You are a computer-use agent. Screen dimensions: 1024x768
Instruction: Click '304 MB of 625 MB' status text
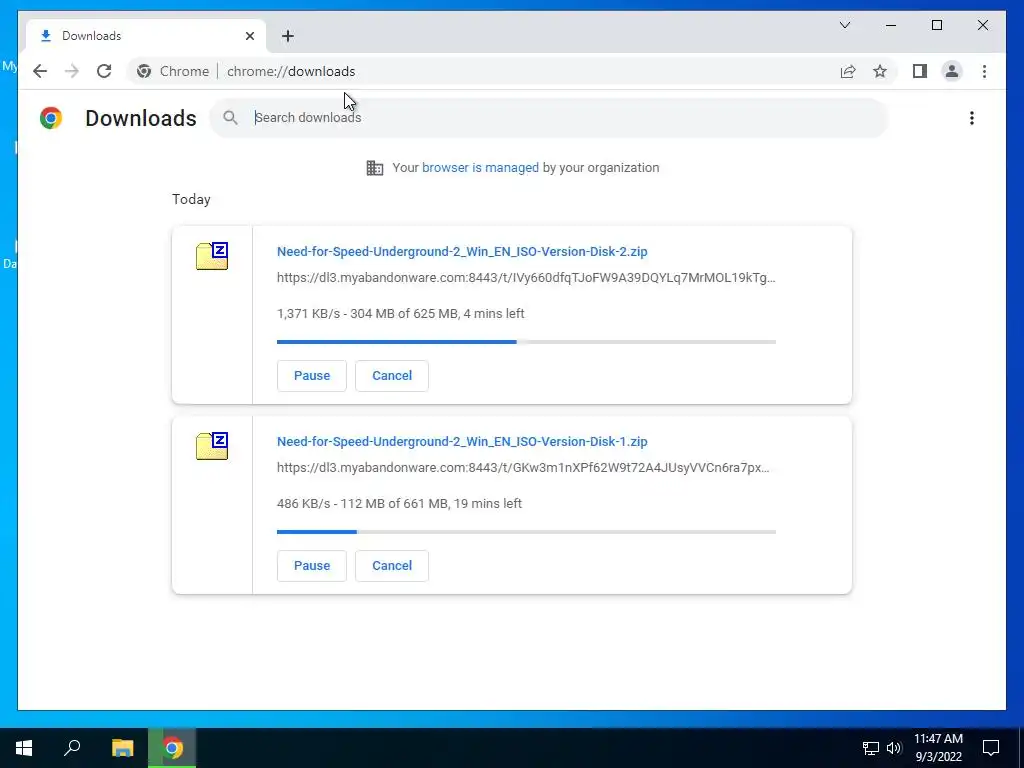(404, 313)
